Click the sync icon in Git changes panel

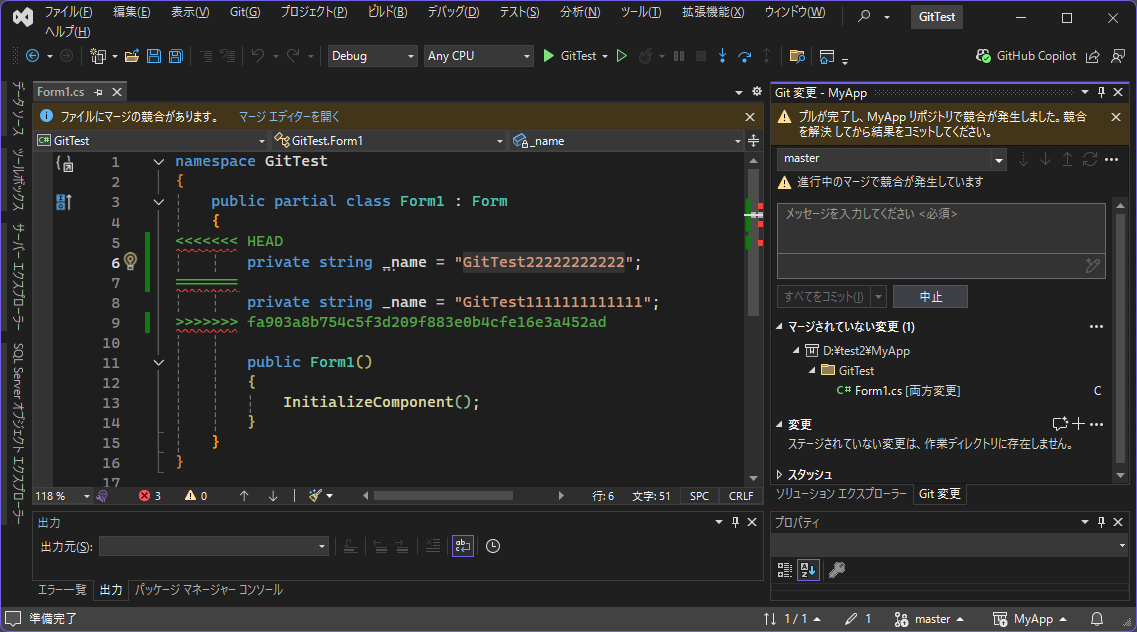[1089, 159]
